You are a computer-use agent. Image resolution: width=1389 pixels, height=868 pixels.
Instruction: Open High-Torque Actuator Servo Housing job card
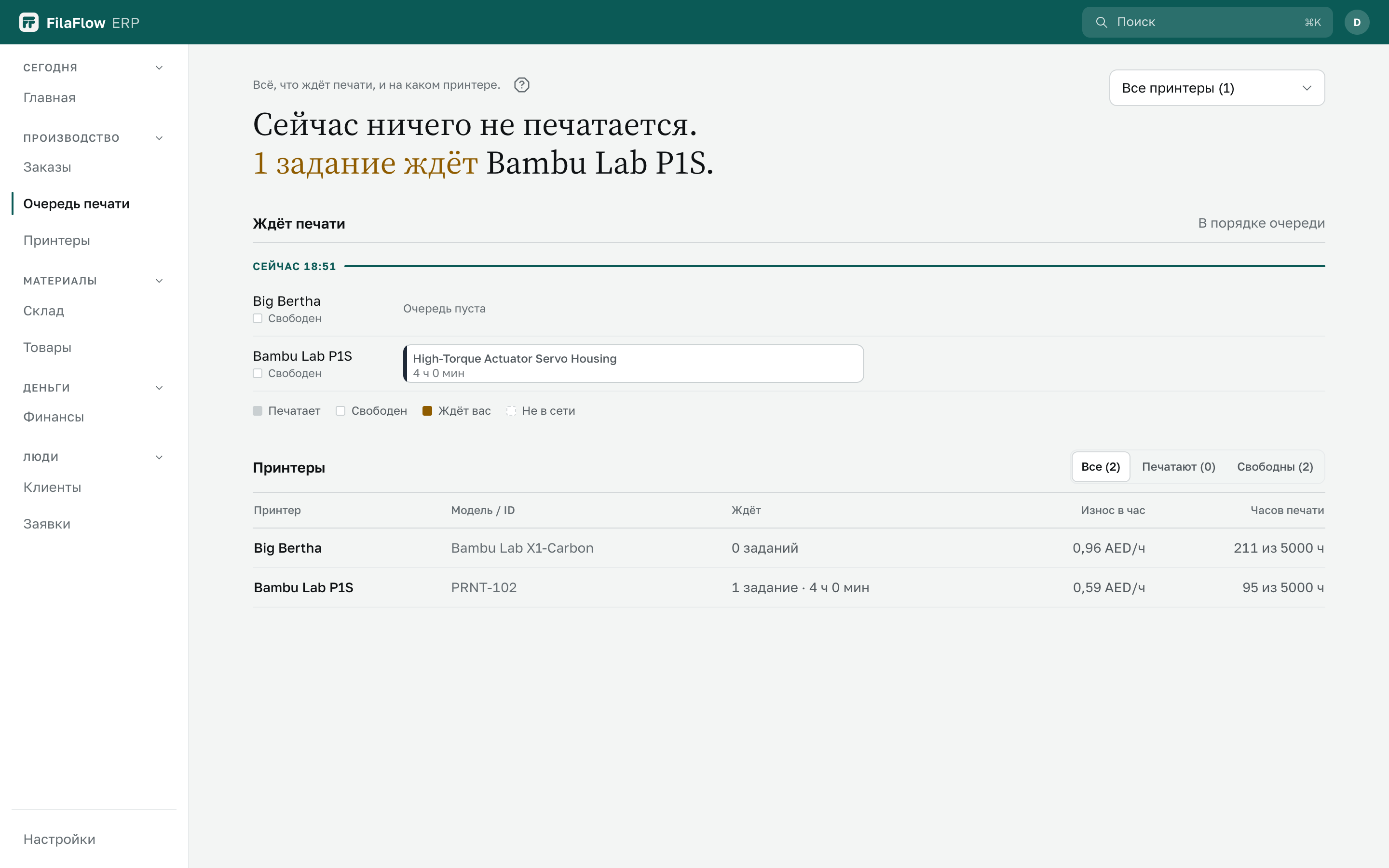click(633, 364)
